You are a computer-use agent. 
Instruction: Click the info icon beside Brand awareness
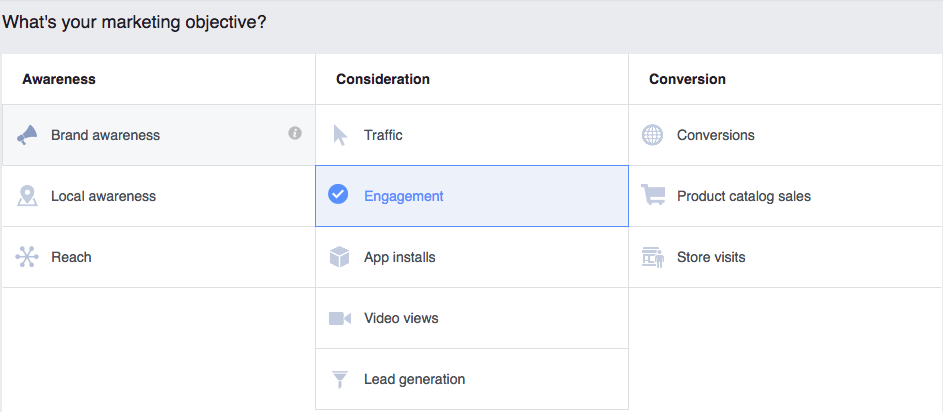295,134
